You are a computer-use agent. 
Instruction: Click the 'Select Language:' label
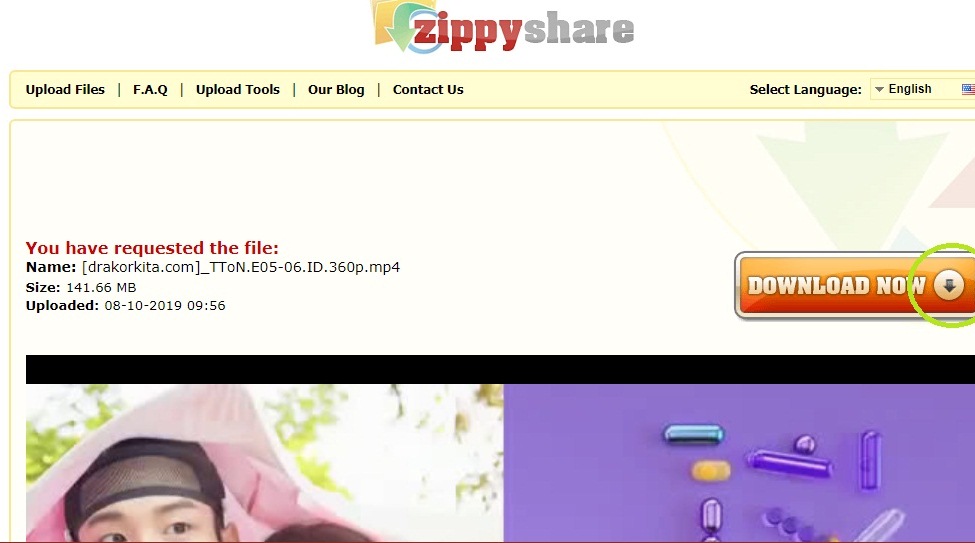click(x=805, y=90)
